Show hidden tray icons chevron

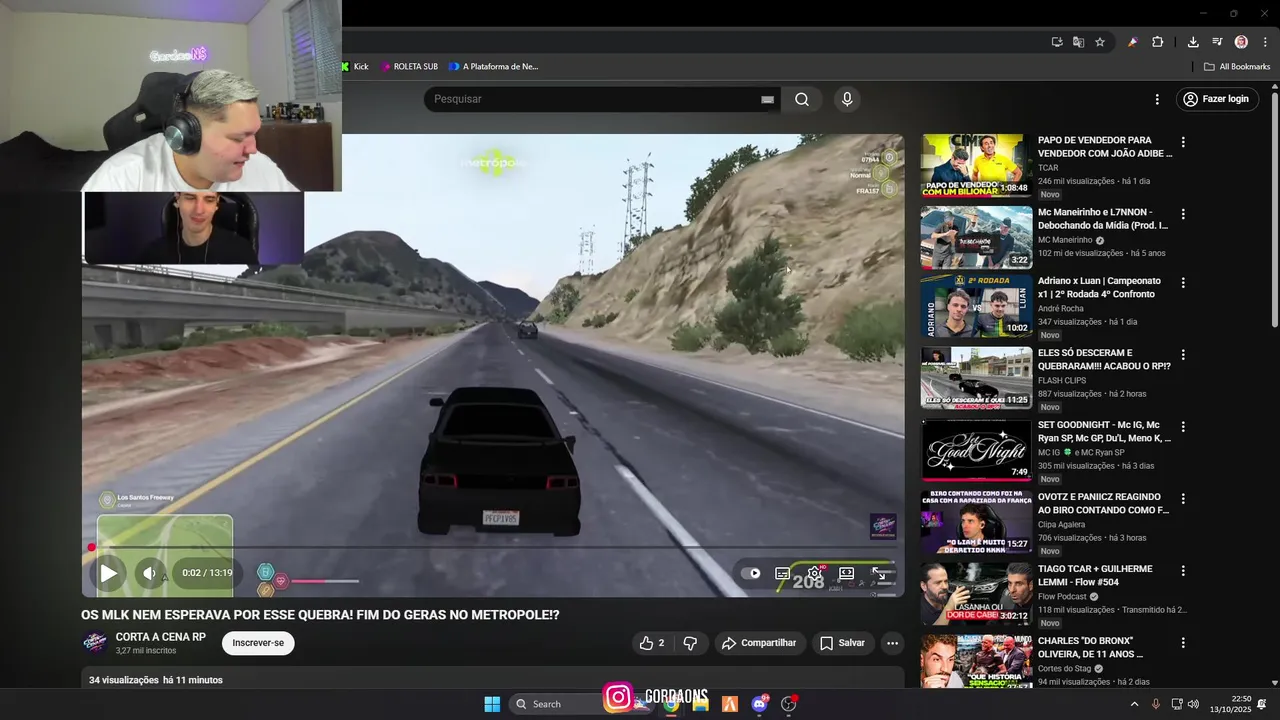[x=1134, y=704]
